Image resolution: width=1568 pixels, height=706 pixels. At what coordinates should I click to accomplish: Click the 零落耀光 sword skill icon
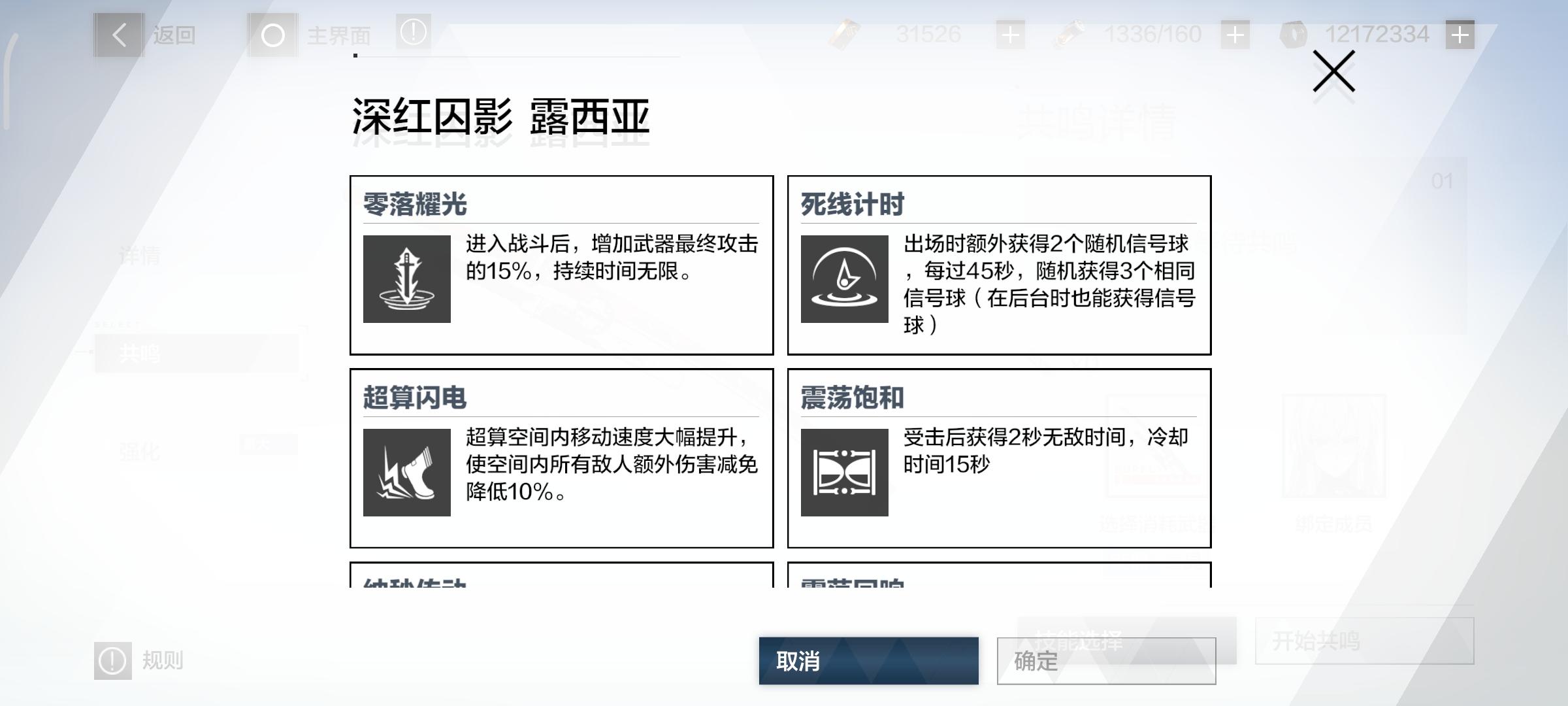[x=406, y=279]
